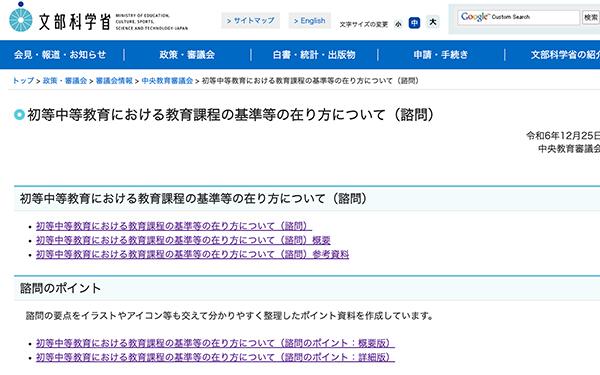Open the サイトマップ link

251,21
